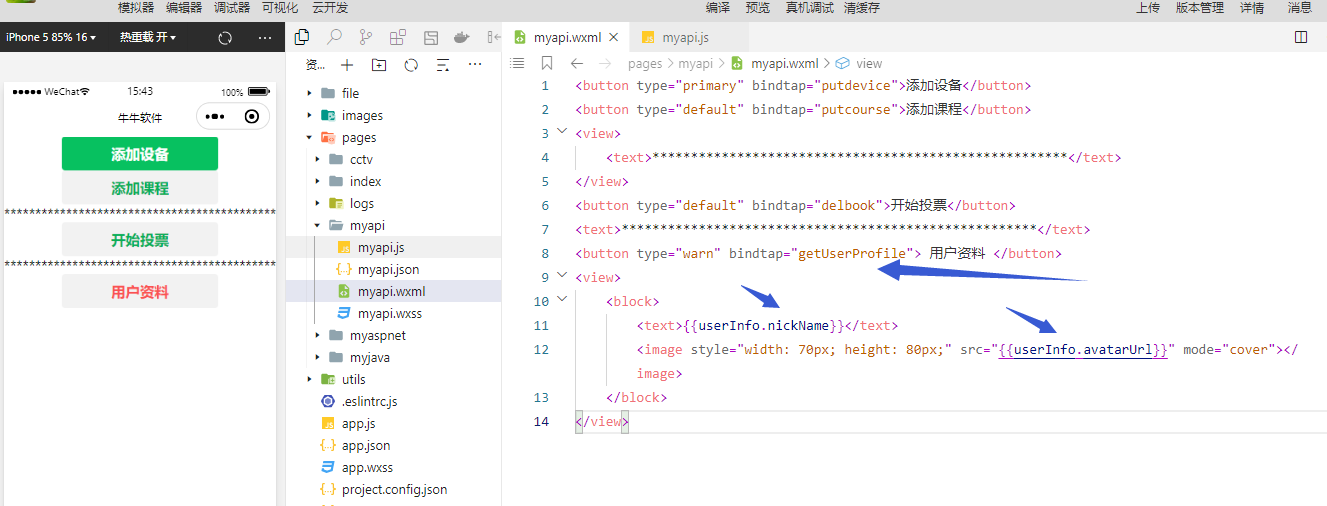
Task: Open the 调试器 menu
Action: coord(232,7)
